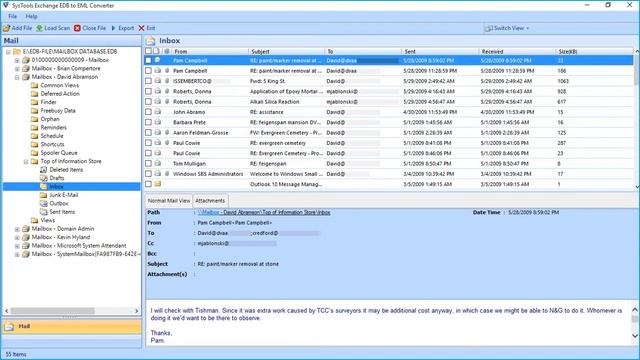Click the folder tree scroll right arrow
This screenshot has height=360, width=640.
click(137, 311)
